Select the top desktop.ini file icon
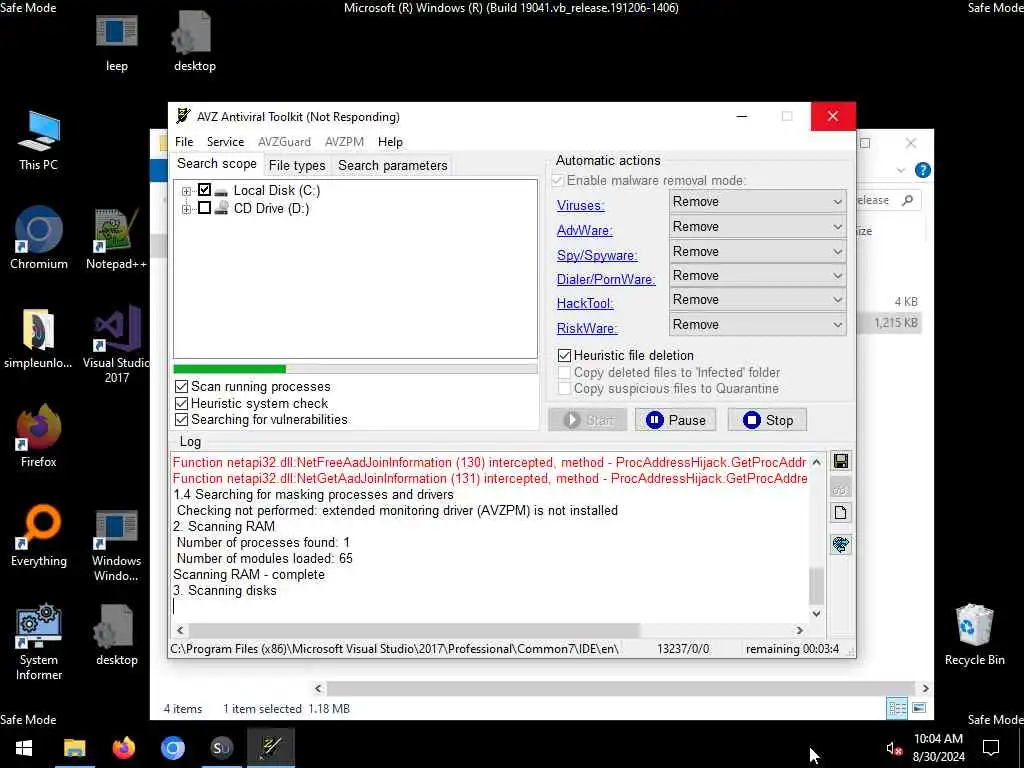Viewport: 1024px width, 768px height. (195, 42)
